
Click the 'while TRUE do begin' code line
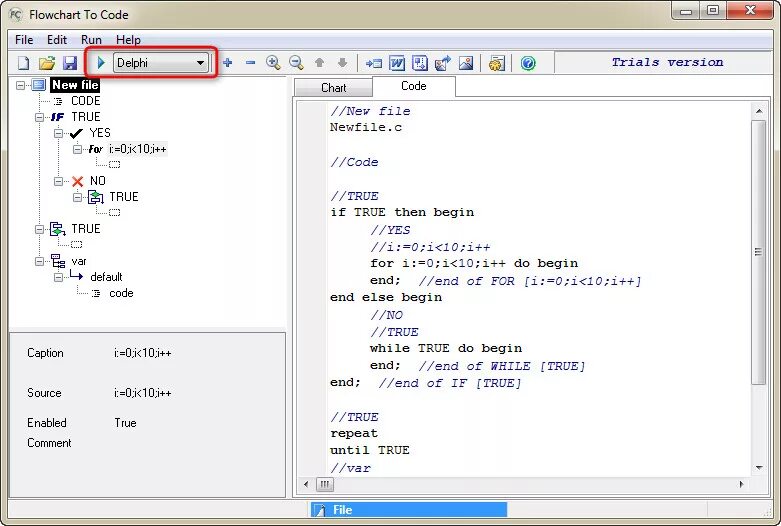(x=446, y=348)
